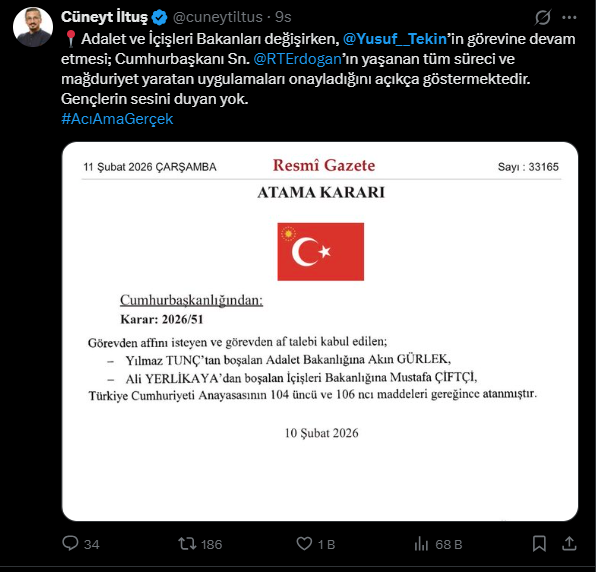Click the @cuneytiltus handle
Viewport: 596px width, 572px height.
pos(217,17)
